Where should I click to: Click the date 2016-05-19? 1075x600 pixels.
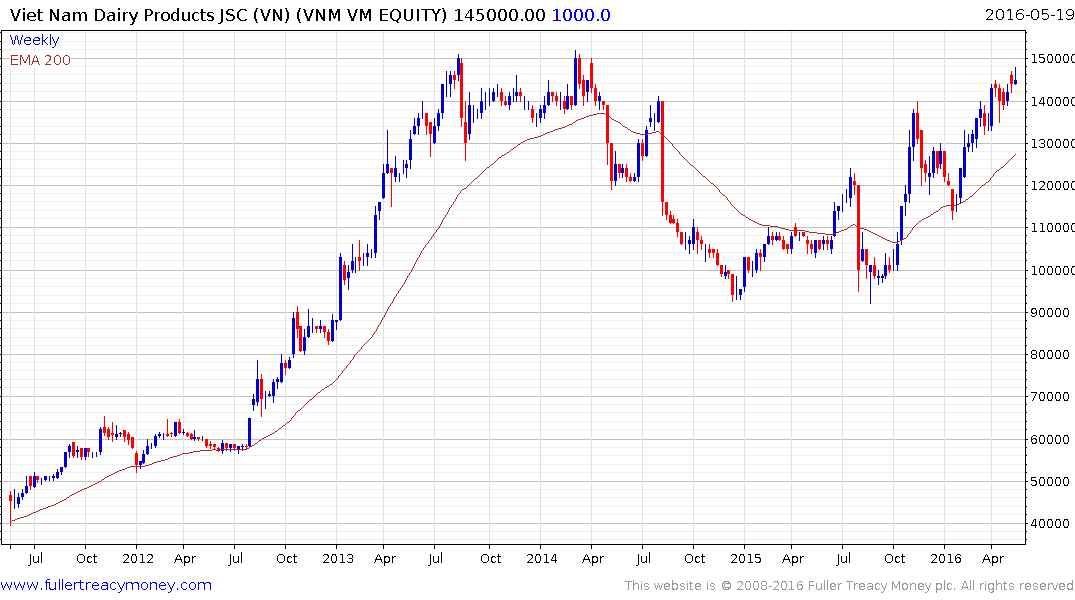tap(1029, 15)
